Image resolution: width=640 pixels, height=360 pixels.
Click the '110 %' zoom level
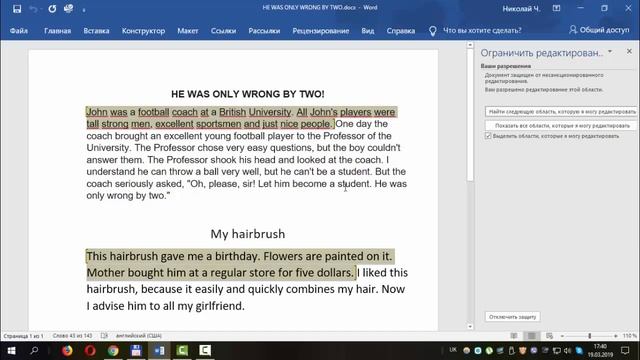[630, 336]
